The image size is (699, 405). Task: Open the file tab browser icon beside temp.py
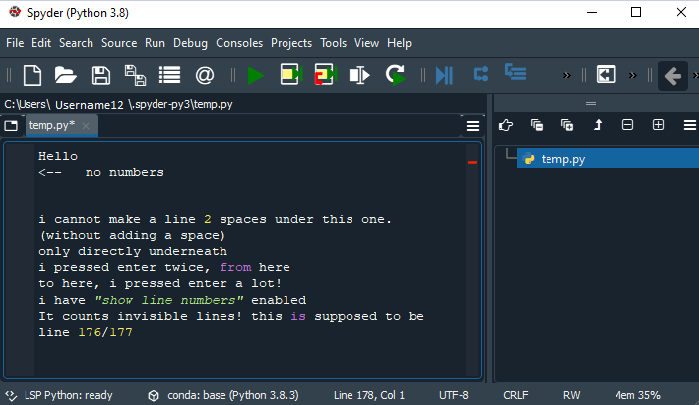tap(11, 126)
